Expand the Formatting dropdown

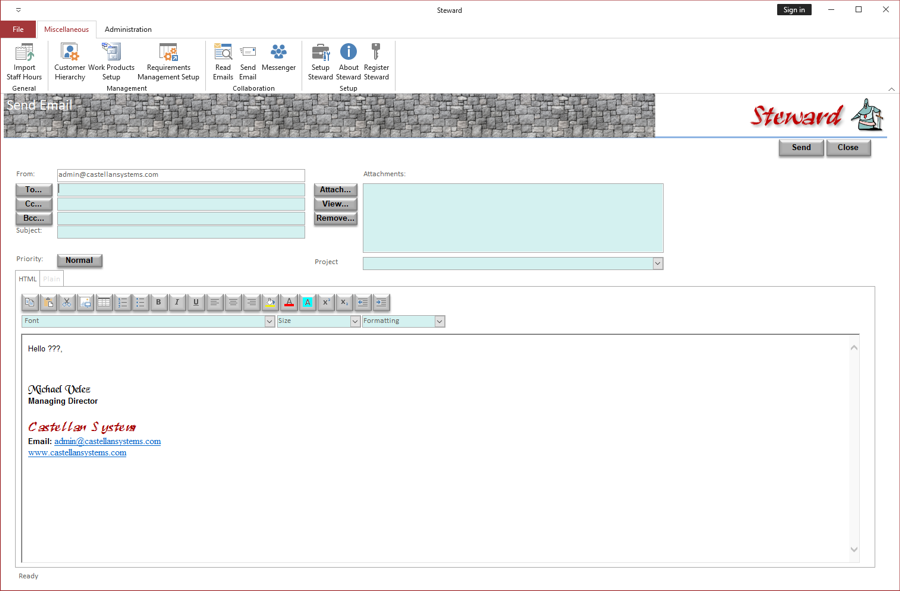(x=440, y=321)
